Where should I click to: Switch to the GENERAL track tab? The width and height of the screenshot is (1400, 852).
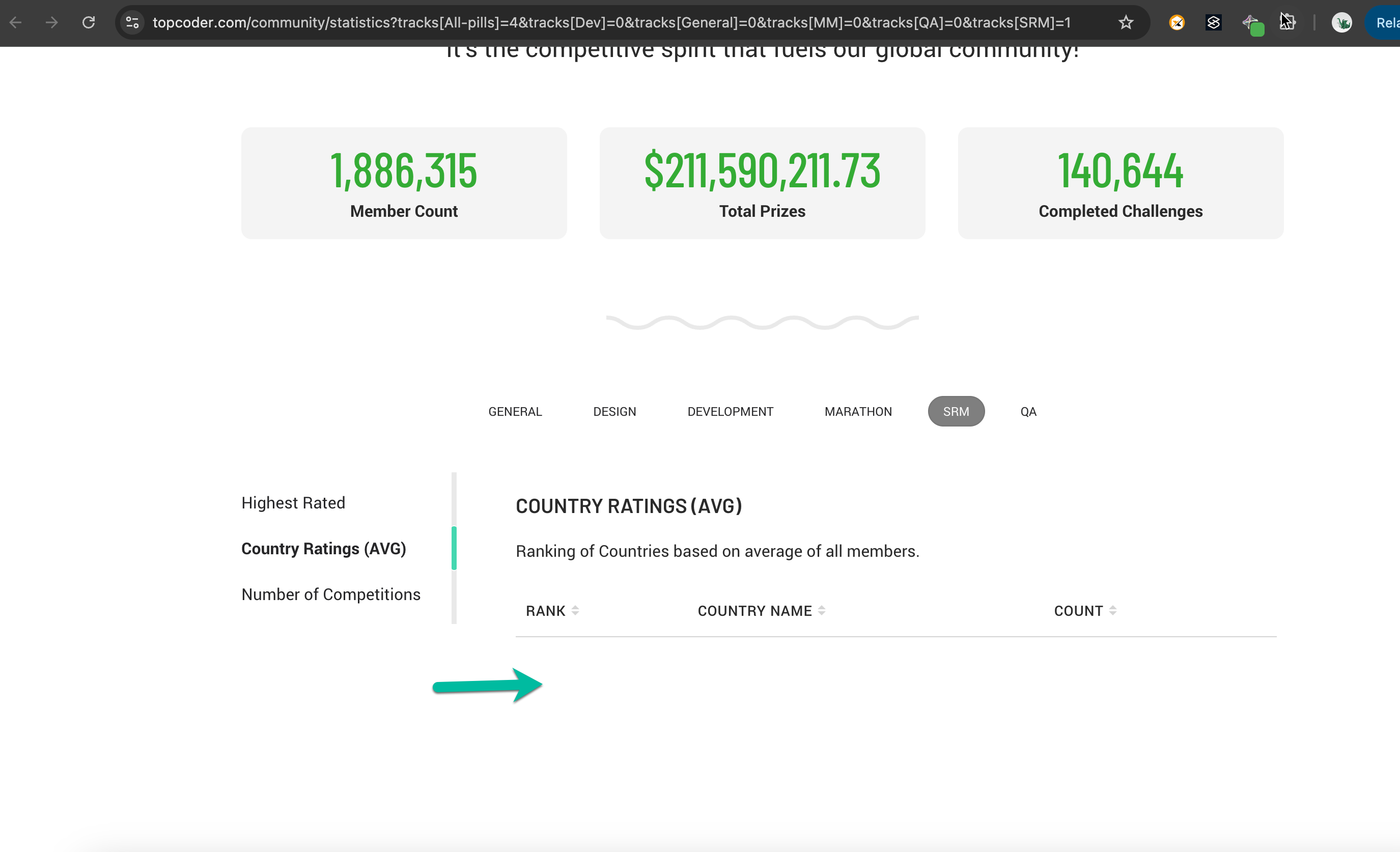tap(515, 411)
